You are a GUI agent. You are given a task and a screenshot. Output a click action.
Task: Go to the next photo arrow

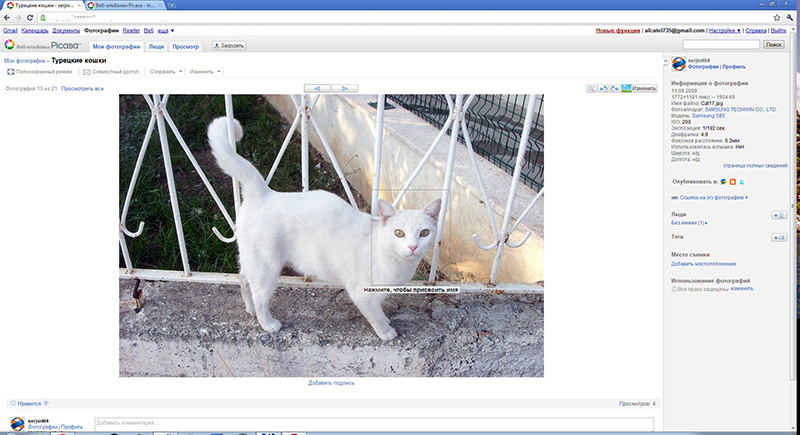(344, 88)
